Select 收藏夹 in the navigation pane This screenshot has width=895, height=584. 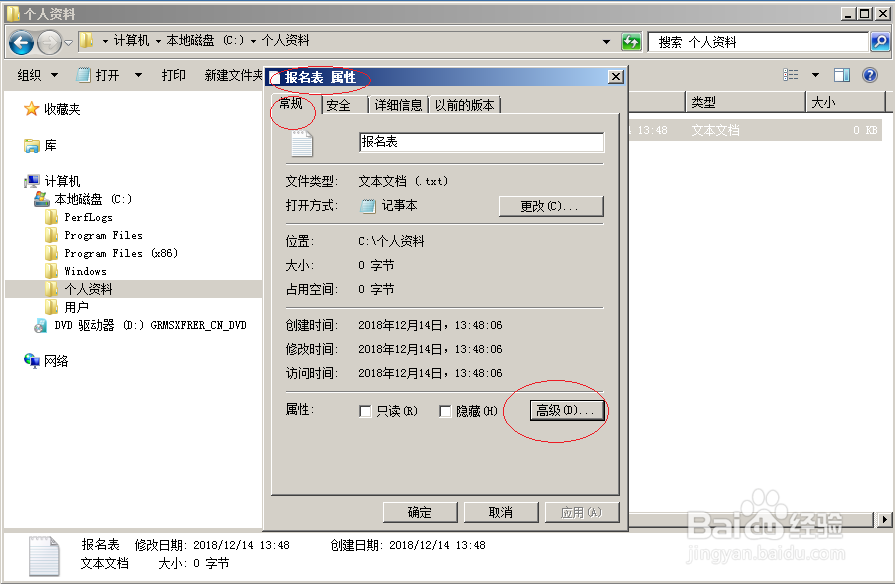pos(62,109)
